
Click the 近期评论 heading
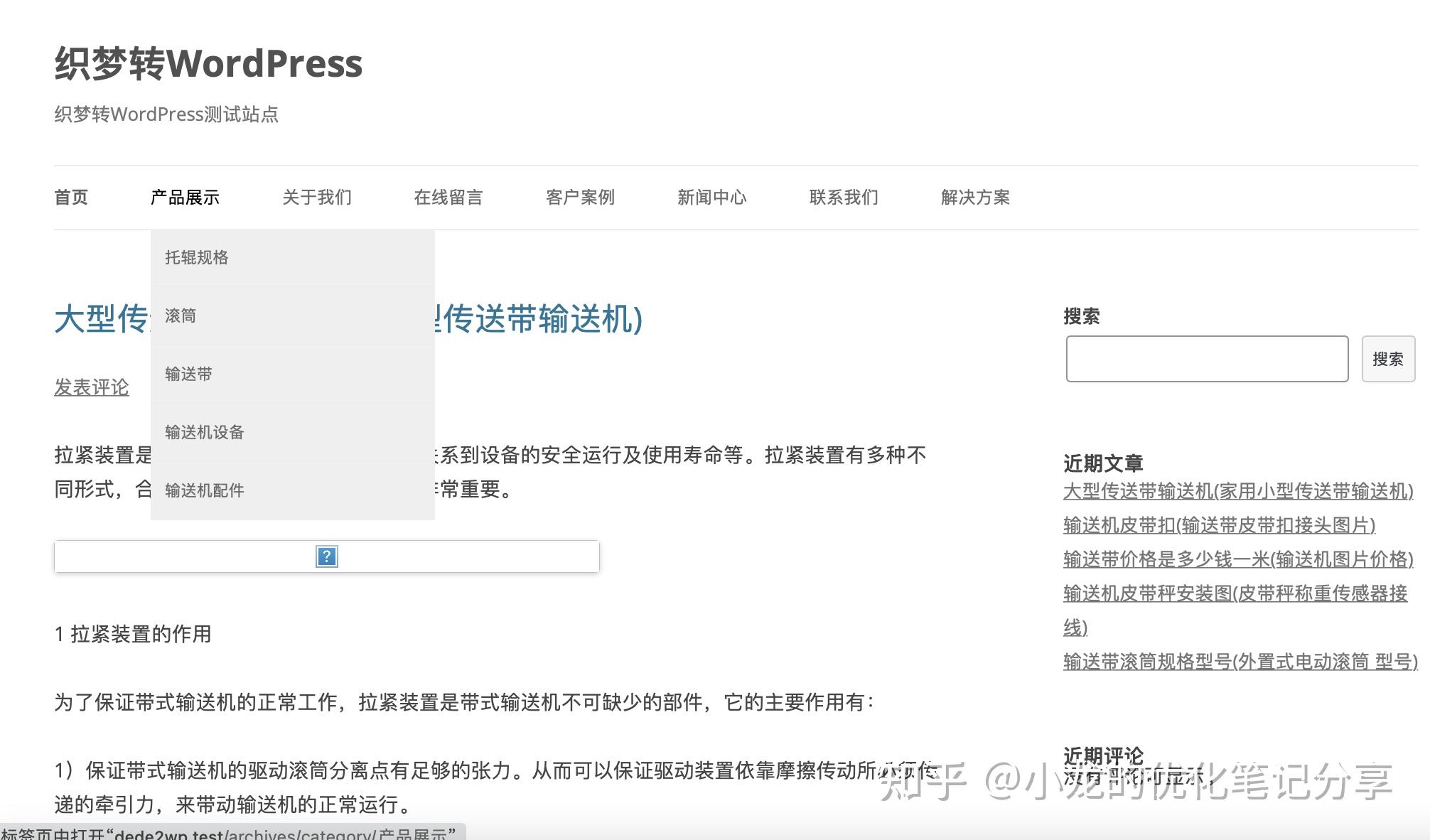pos(1103,756)
